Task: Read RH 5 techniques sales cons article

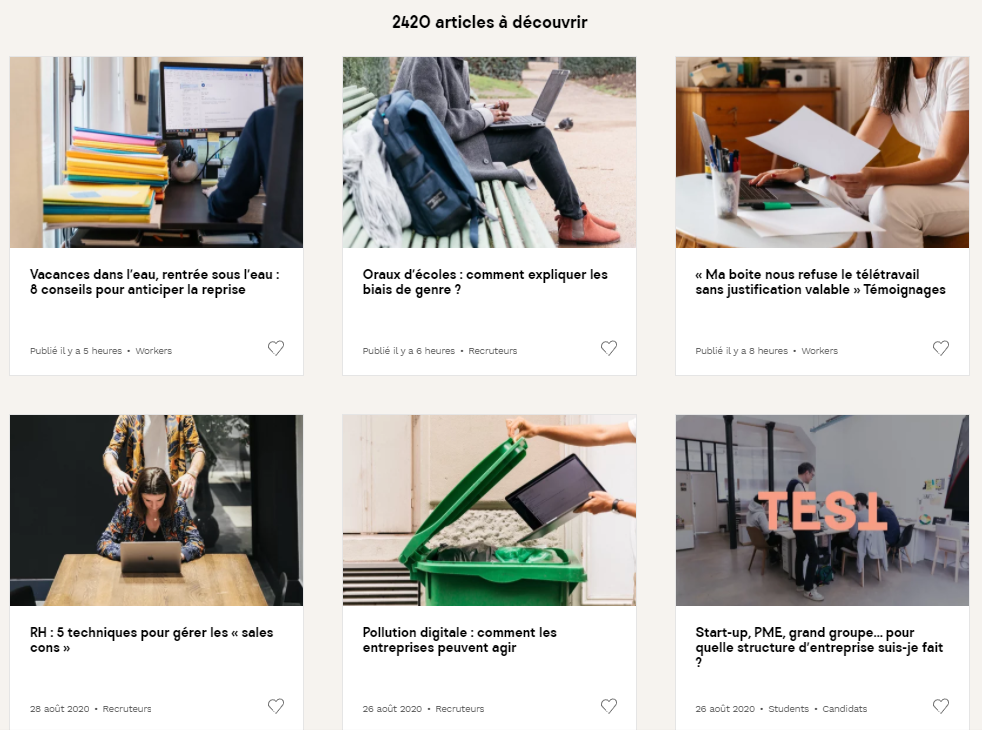Action: click(x=152, y=640)
